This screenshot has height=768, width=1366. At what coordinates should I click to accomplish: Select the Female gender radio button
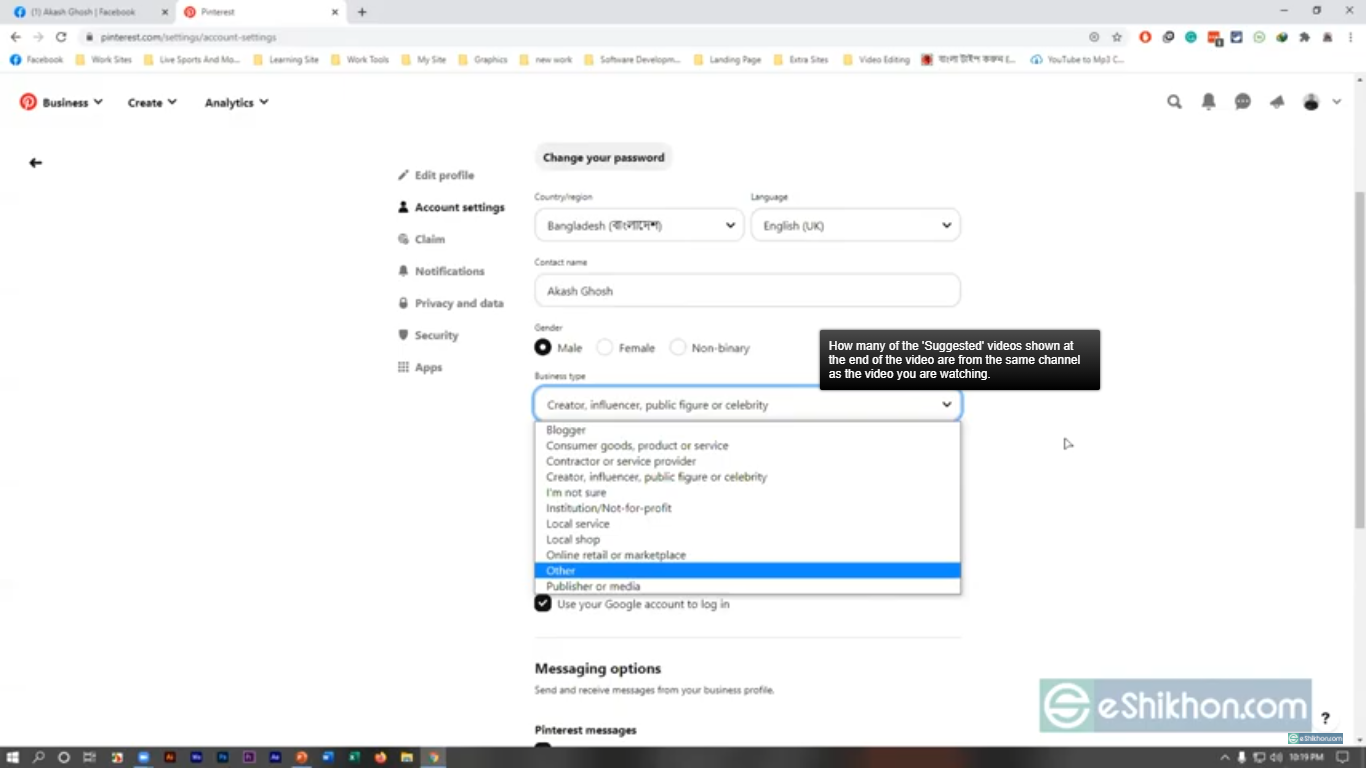click(604, 346)
